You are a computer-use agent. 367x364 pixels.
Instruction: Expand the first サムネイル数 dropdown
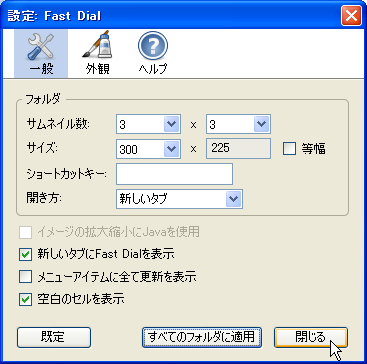point(148,124)
